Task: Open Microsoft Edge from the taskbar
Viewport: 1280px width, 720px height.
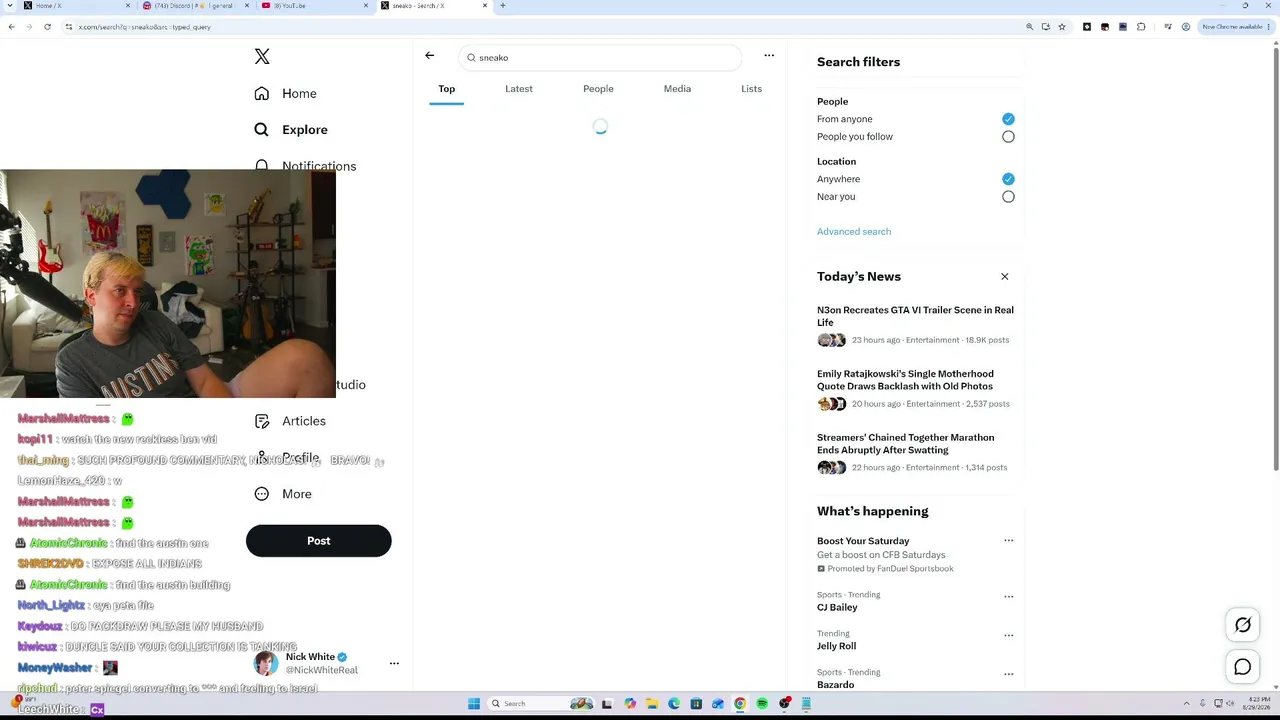Action: tap(674, 704)
